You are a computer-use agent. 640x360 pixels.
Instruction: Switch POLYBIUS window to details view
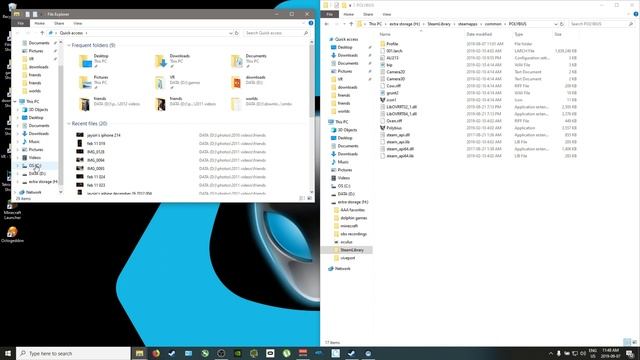[x=627, y=342]
